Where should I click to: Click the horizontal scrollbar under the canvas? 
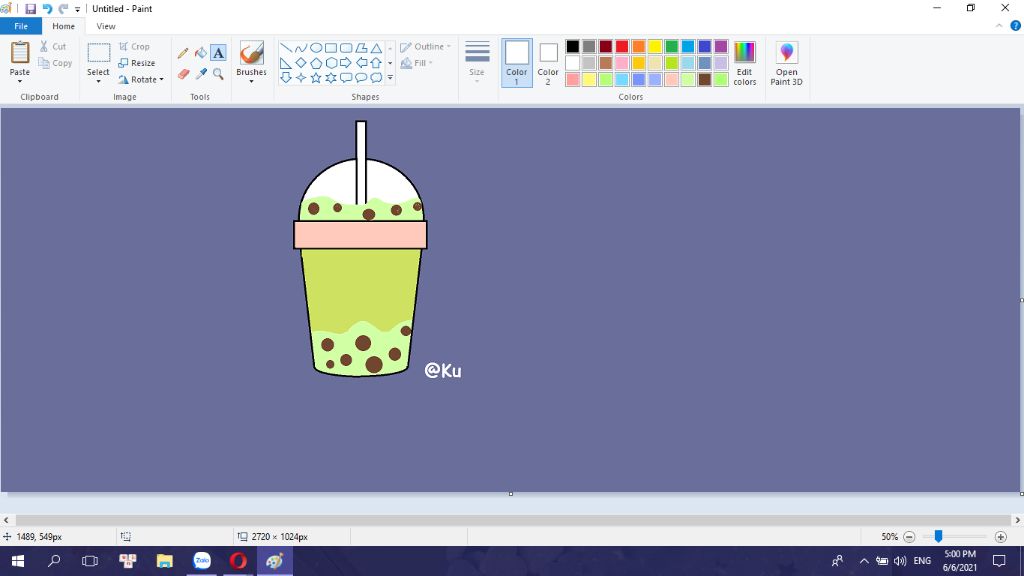tap(512, 520)
